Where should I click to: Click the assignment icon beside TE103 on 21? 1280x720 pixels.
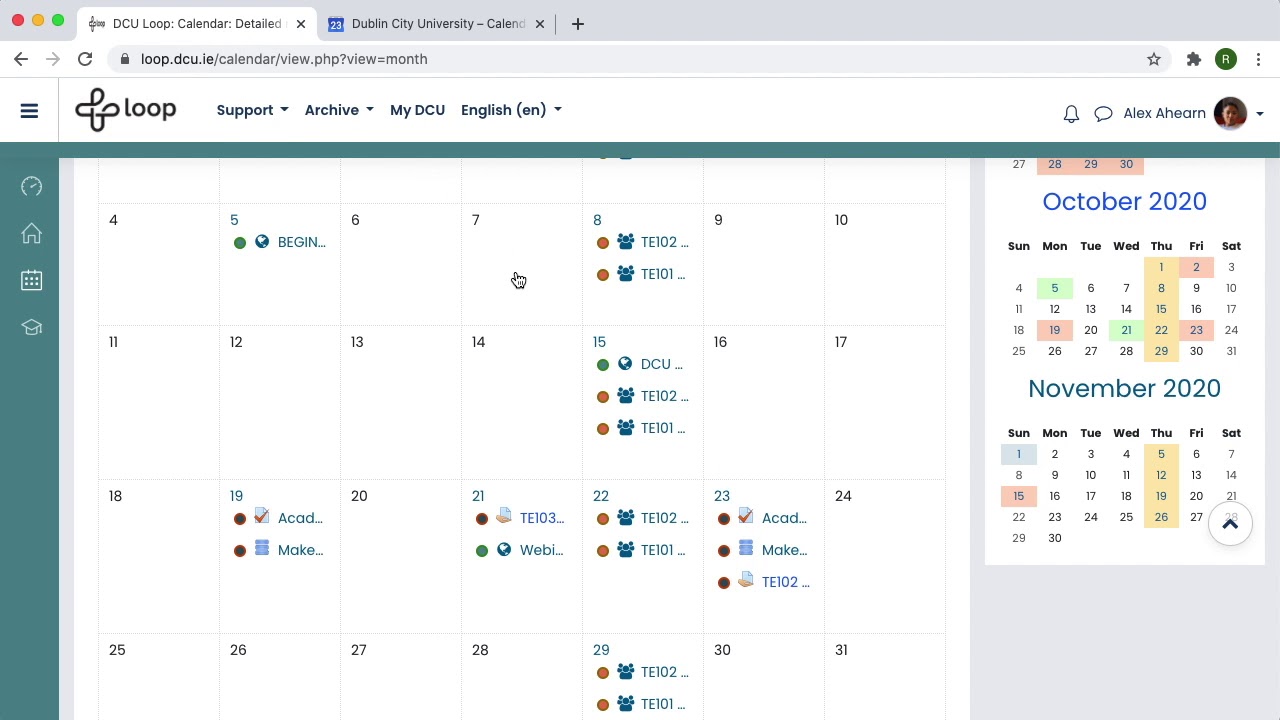(504, 516)
